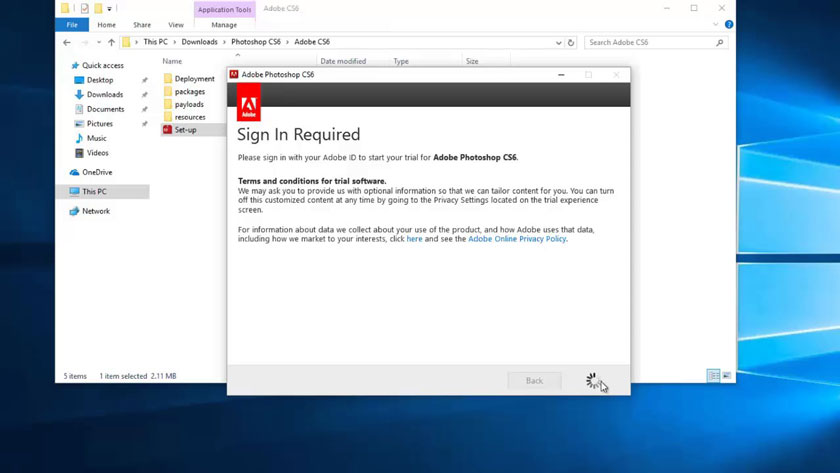
Task: Click the New folder quick access icon
Action: (98, 9)
